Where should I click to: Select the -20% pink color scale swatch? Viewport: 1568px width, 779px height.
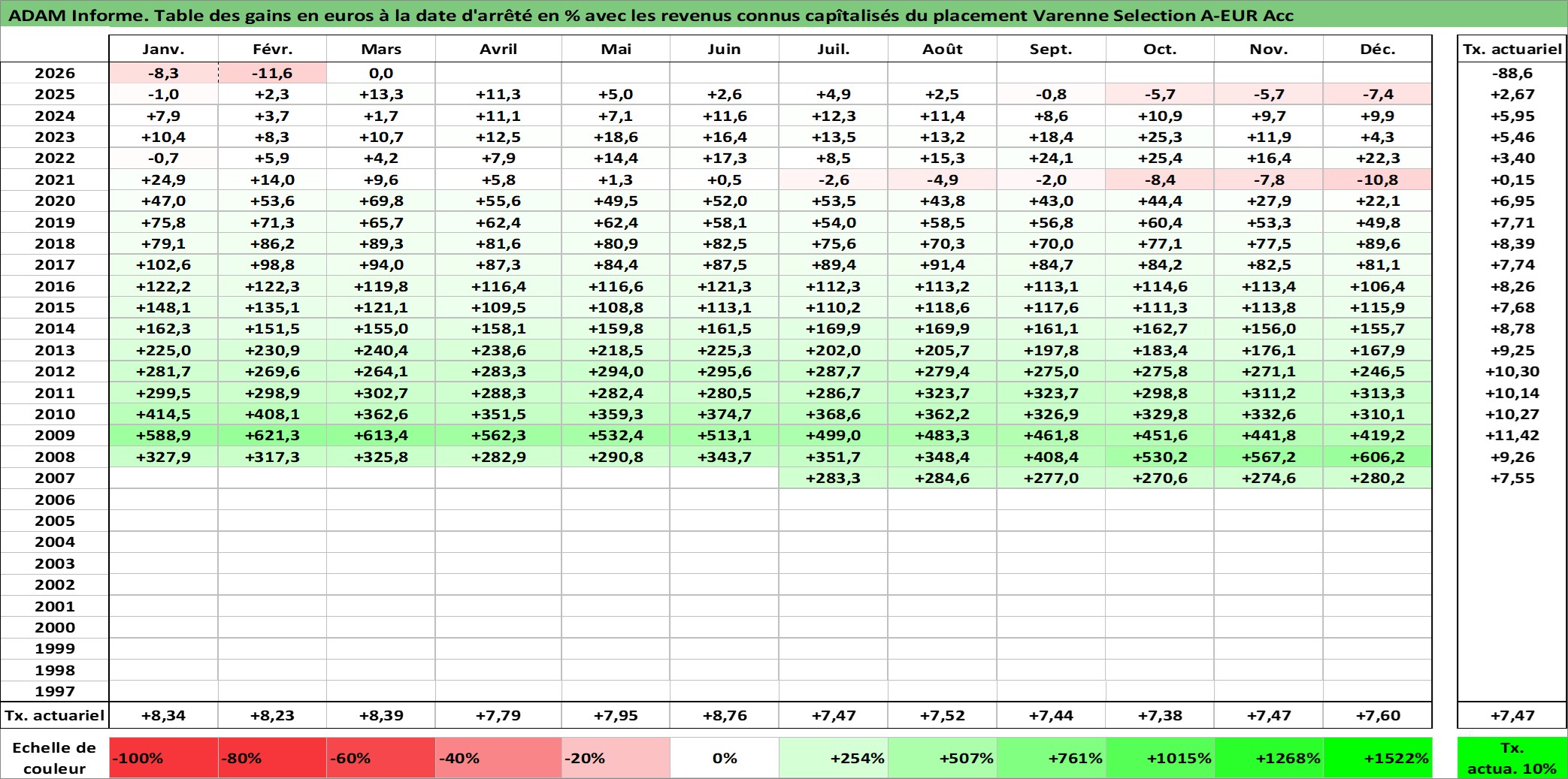[616, 758]
